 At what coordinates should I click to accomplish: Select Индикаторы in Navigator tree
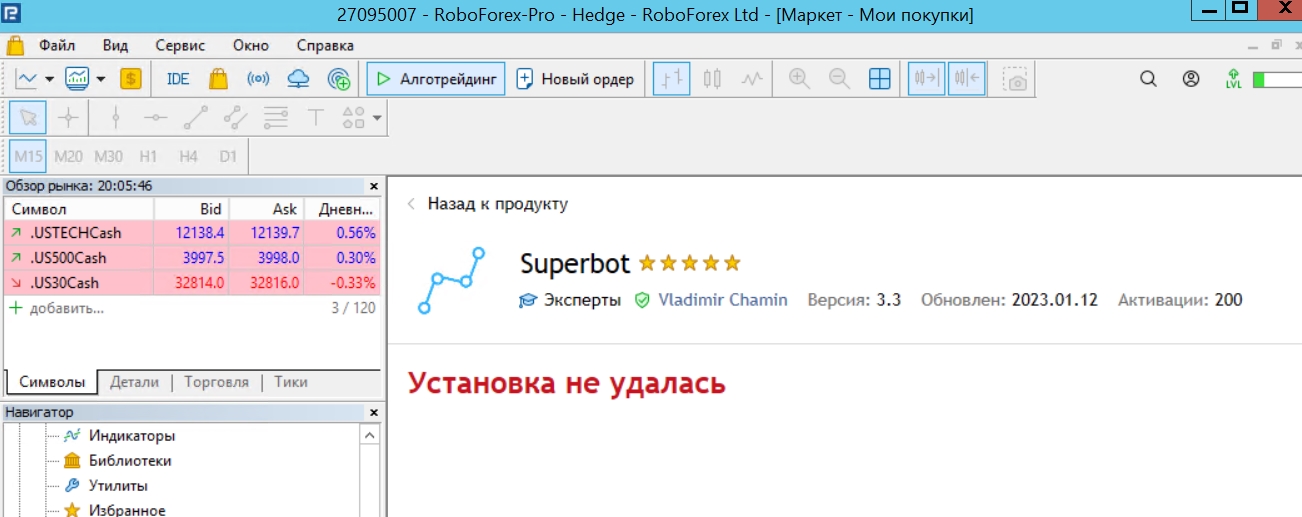point(131,436)
